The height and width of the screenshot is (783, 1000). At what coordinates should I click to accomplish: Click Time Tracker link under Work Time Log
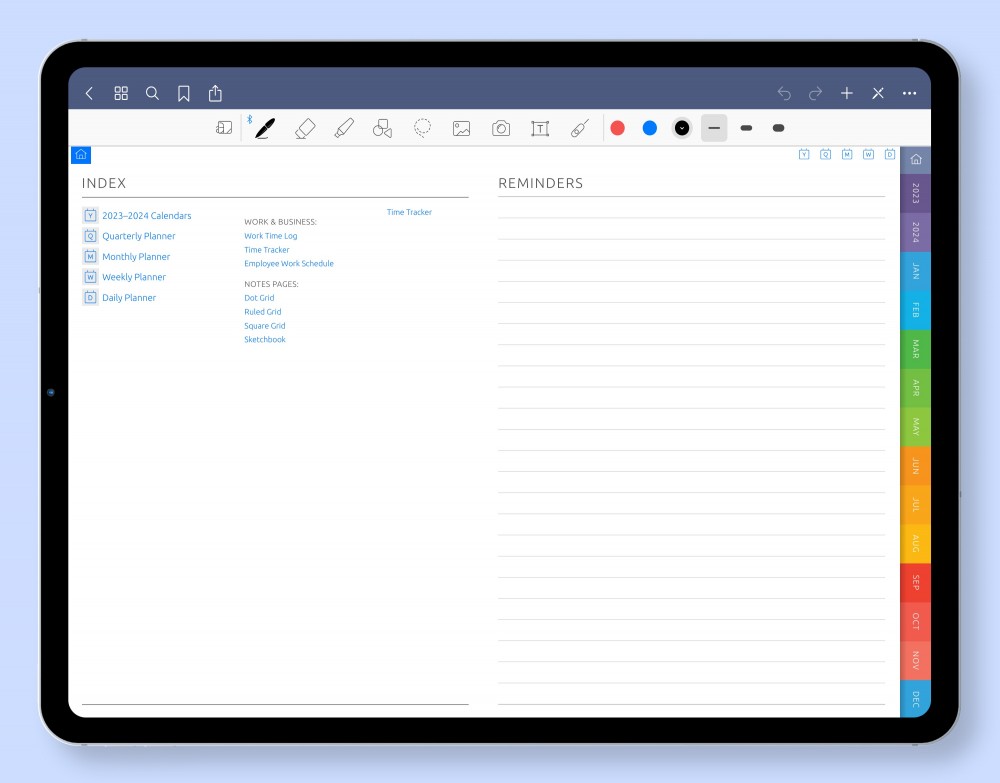pyautogui.click(x=267, y=250)
